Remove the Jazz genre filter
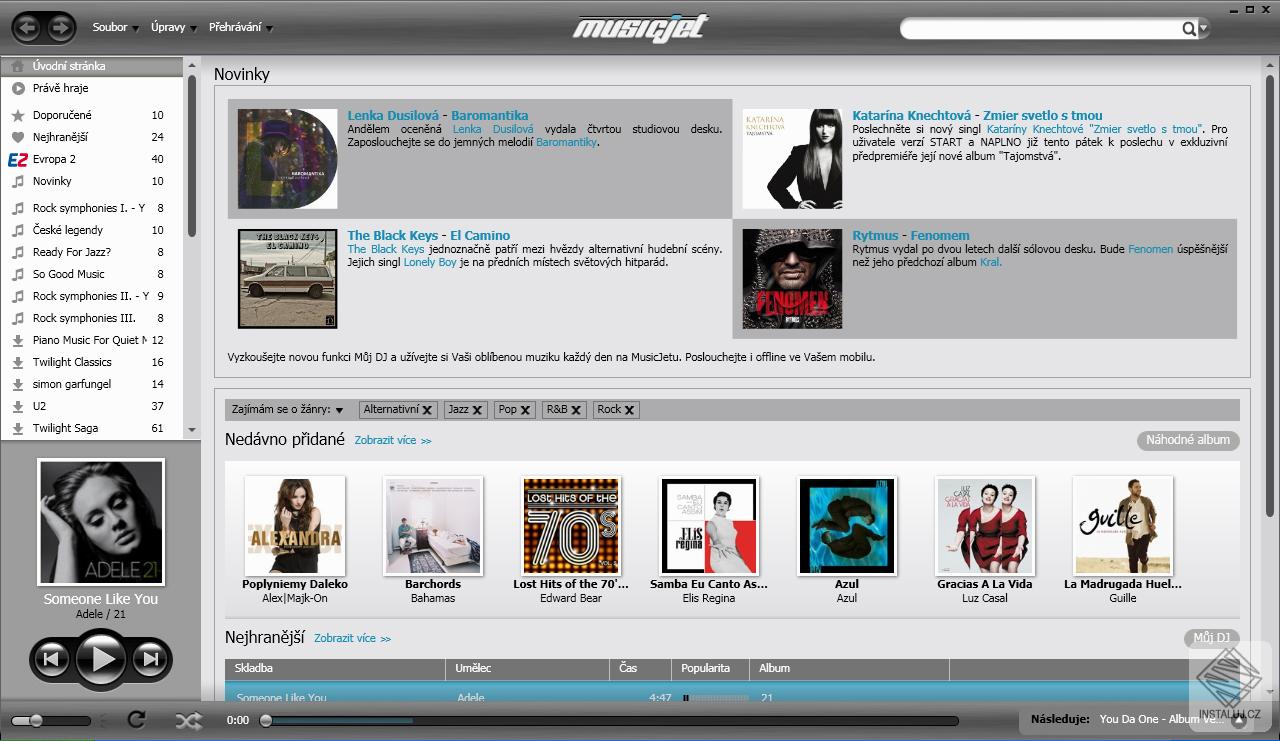Viewport: 1280px width, 741px height. point(479,409)
